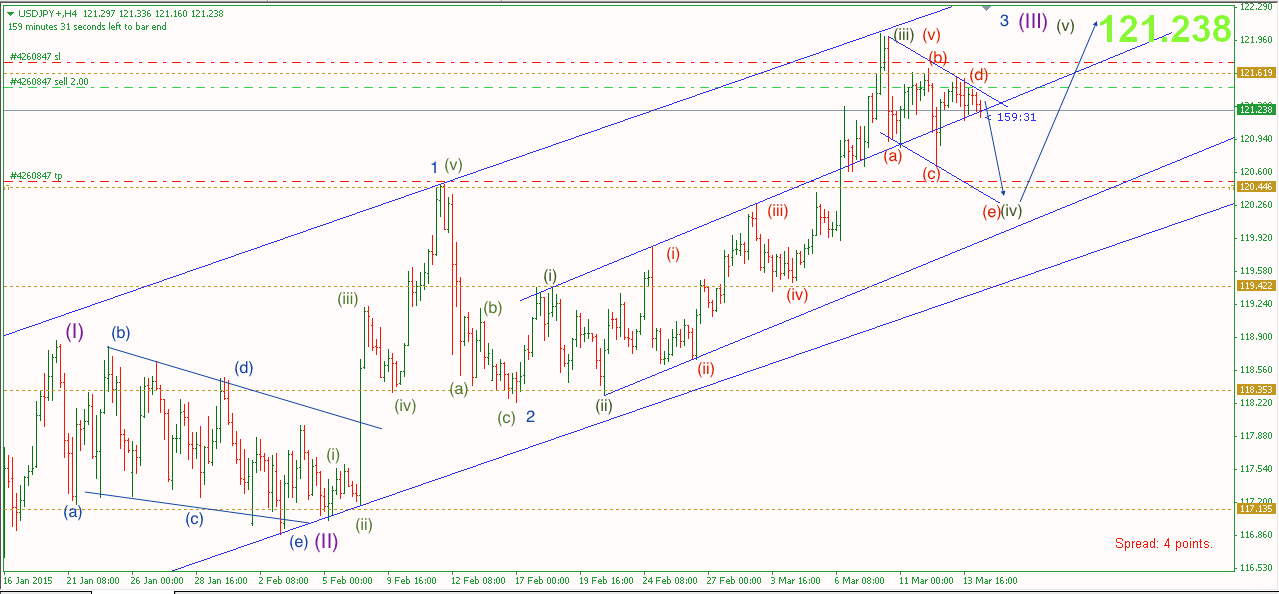The image size is (1279, 594).
Task: Click the #4260847 tp take-profit label
Action: (x=35, y=176)
